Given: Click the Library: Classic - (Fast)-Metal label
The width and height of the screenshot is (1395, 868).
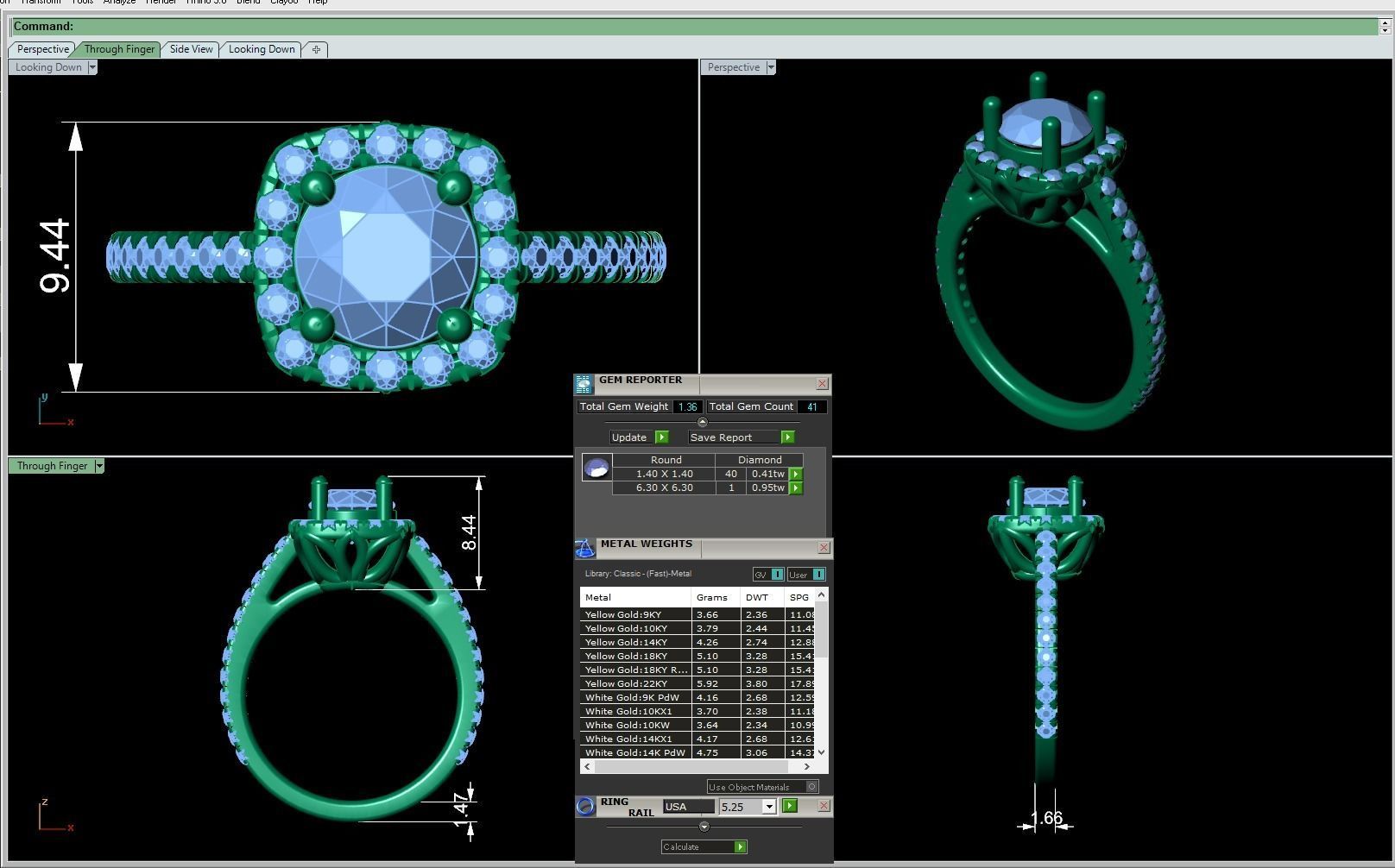Looking at the screenshot, I should (638, 574).
